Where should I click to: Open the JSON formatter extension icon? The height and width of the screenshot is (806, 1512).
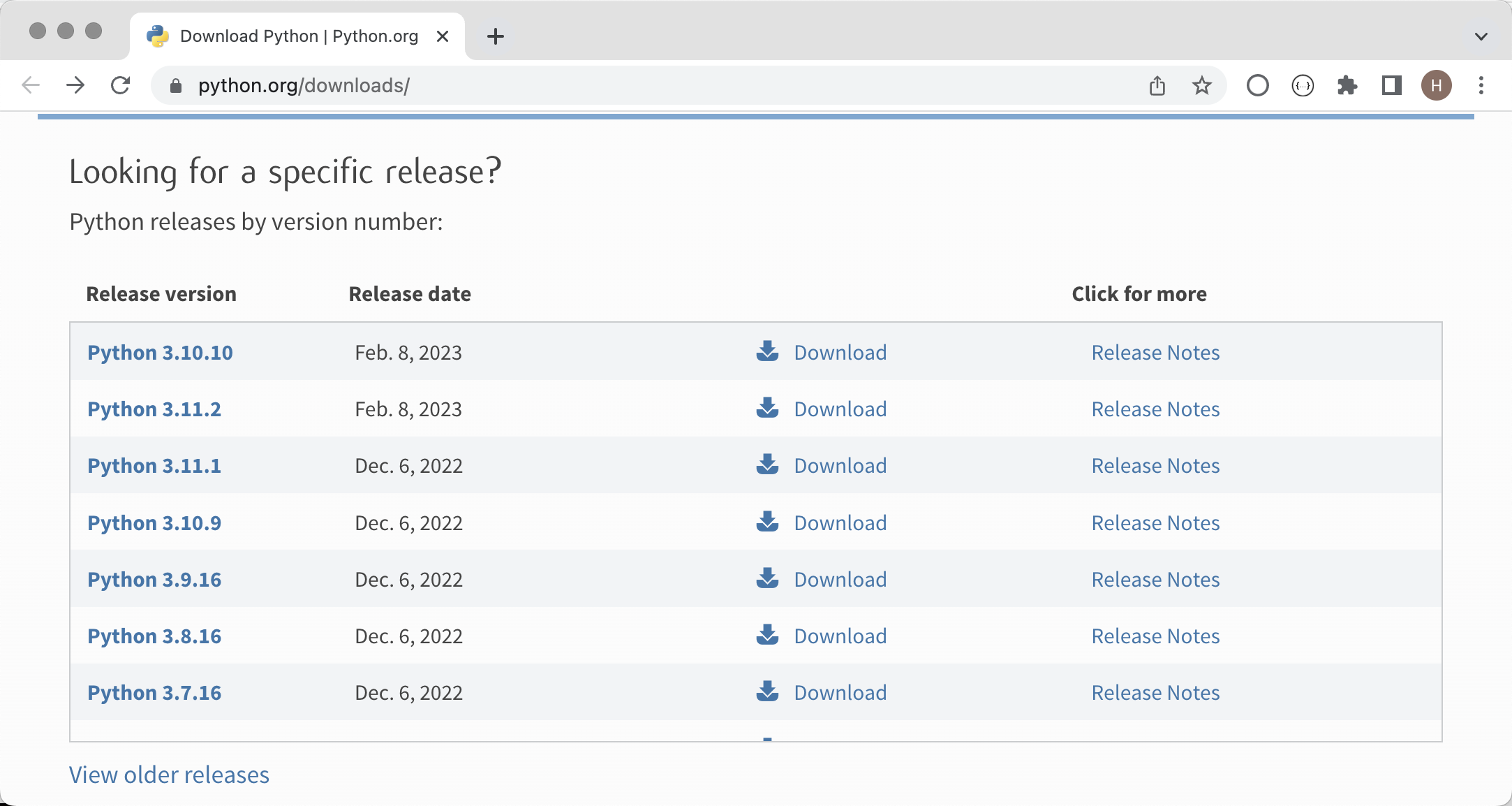pos(1303,85)
